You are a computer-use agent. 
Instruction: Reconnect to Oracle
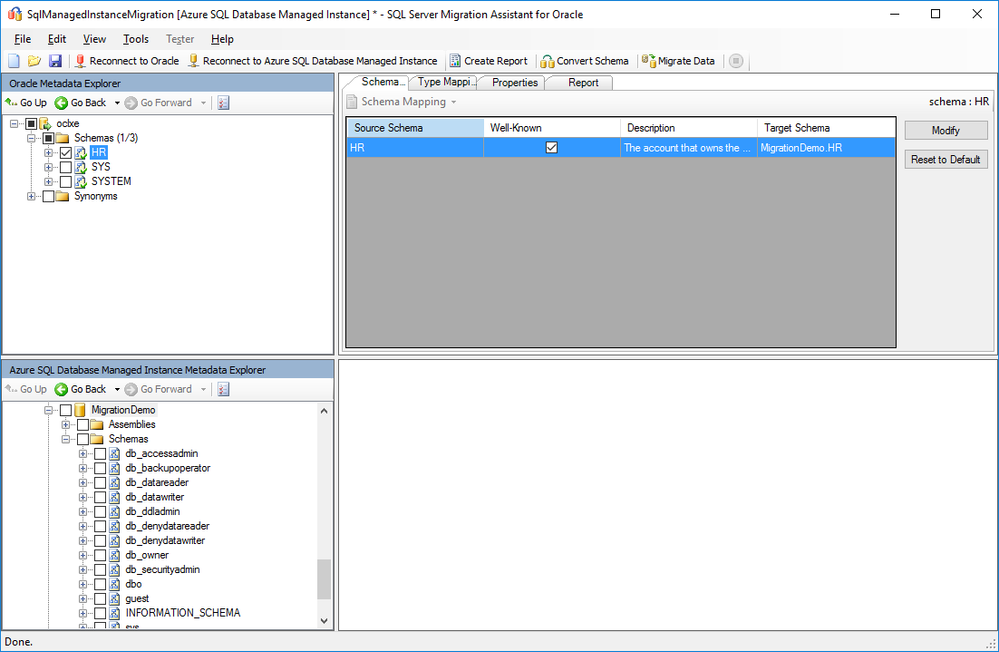coord(127,61)
